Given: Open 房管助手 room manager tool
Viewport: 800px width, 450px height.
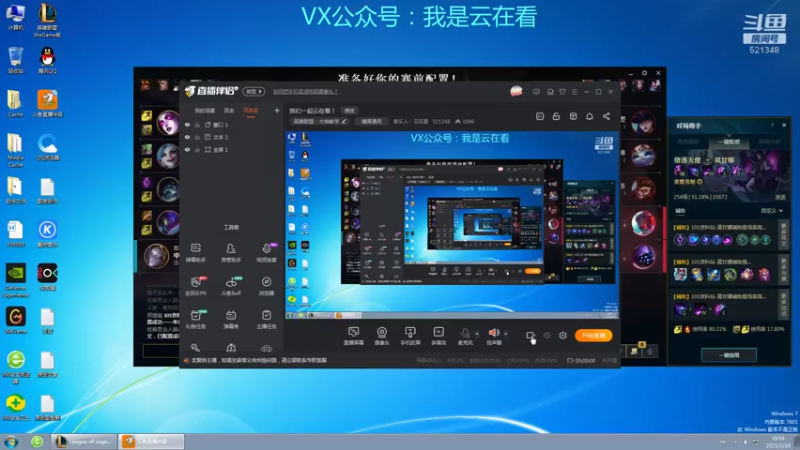Looking at the screenshot, I should [231, 253].
